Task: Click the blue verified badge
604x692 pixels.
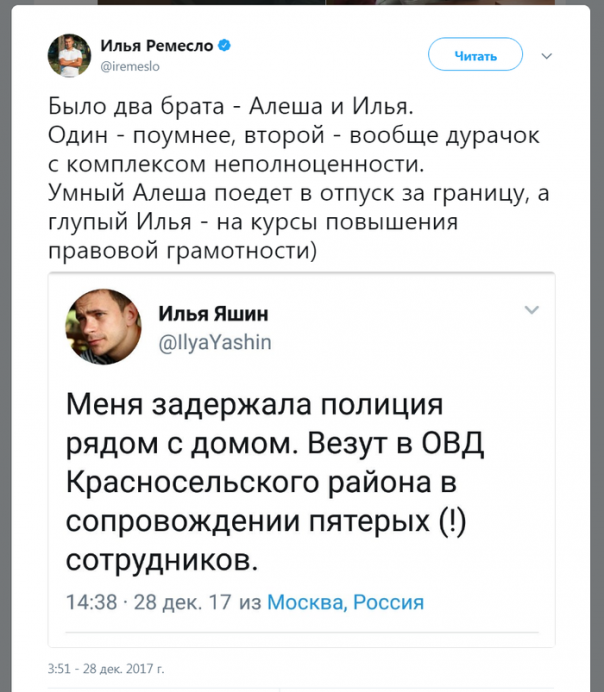Action: (x=226, y=46)
